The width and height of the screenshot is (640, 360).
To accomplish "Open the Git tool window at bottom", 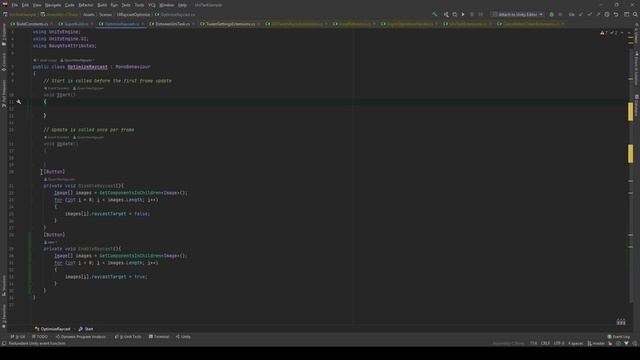I will pos(18,337).
